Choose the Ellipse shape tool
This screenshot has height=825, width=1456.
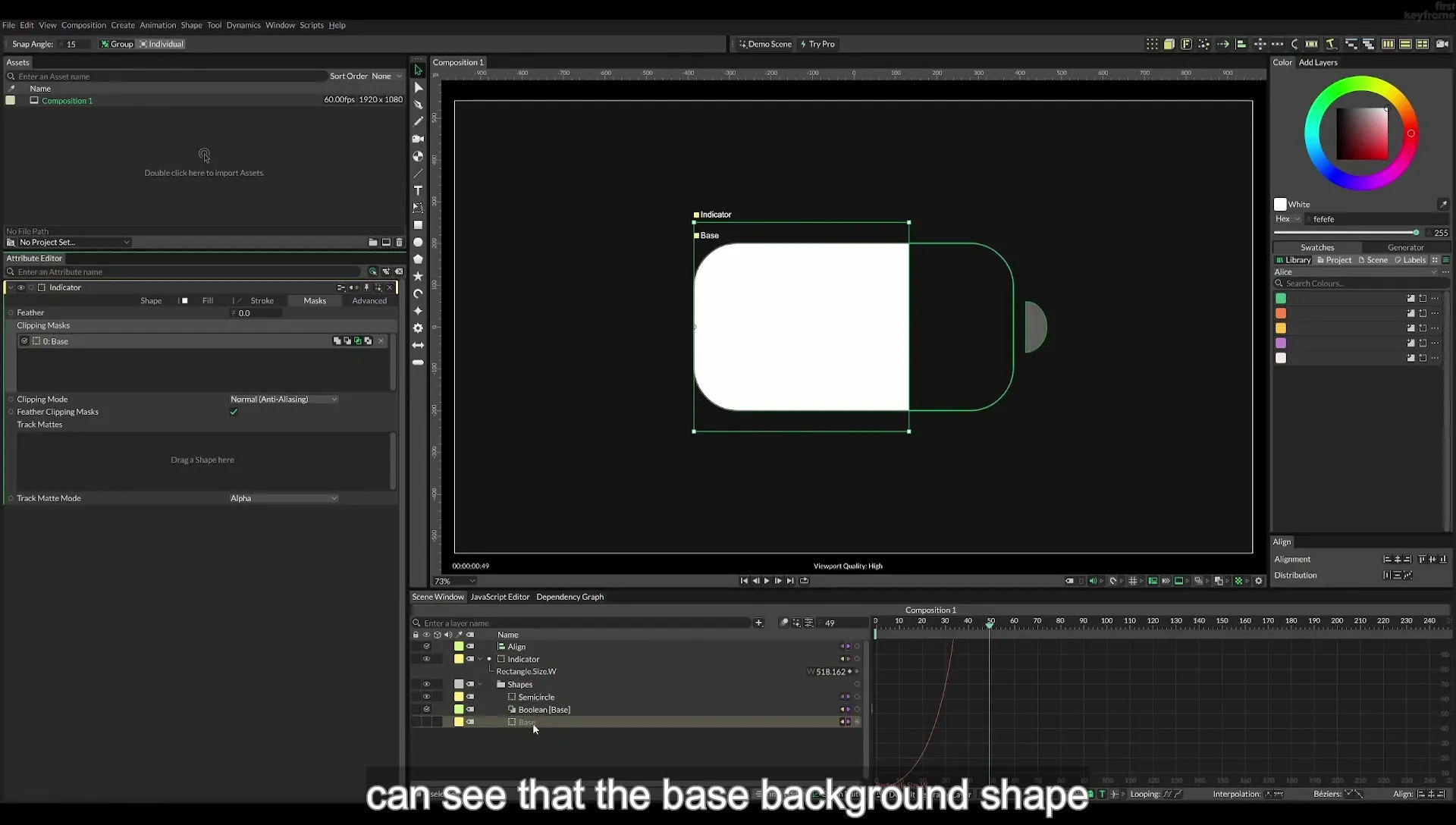pyautogui.click(x=418, y=243)
